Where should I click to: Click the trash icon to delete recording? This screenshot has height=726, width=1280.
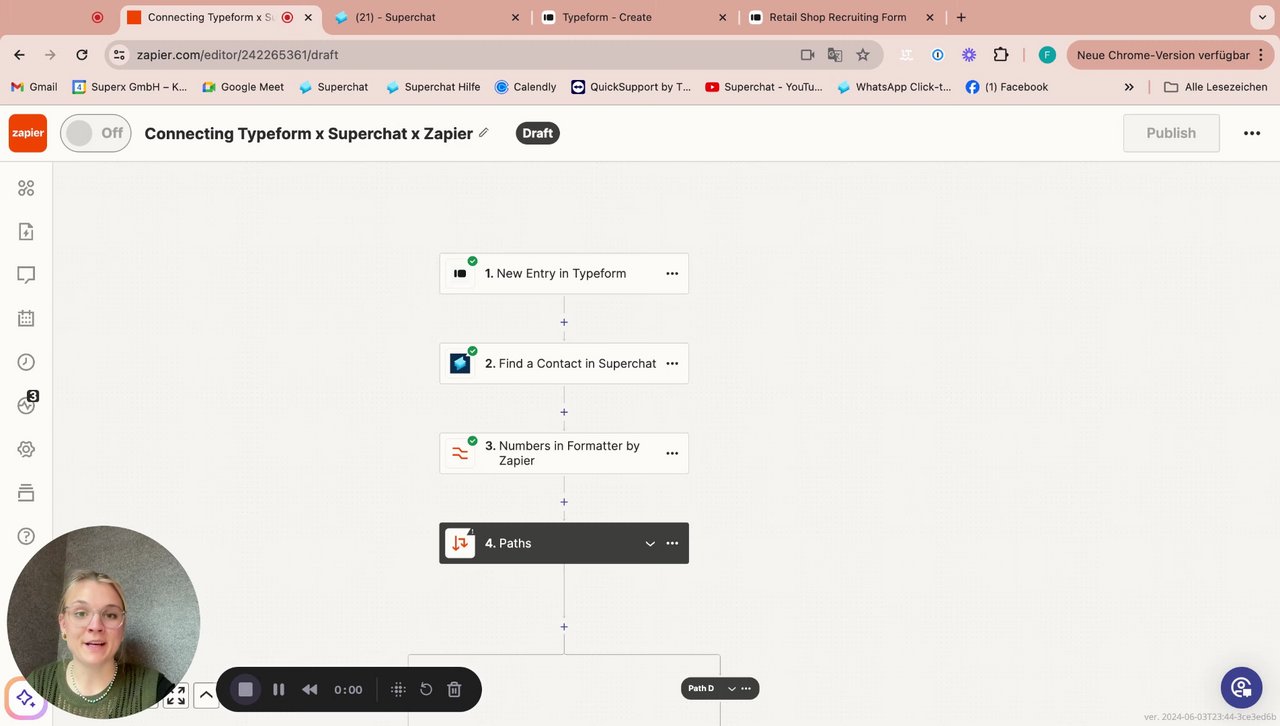pos(454,689)
